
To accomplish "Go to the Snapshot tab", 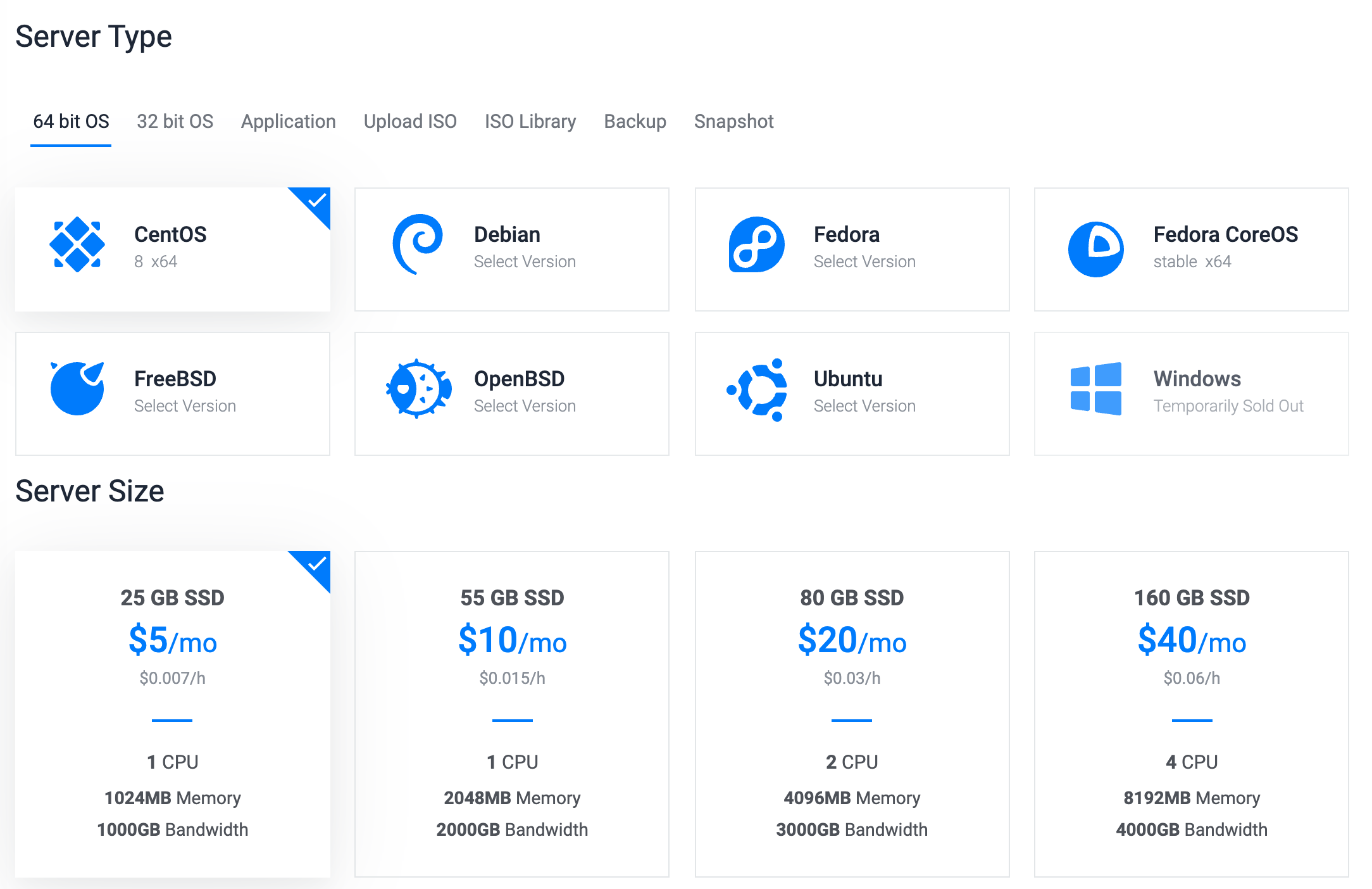I will pyautogui.click(x=733, y=122).
